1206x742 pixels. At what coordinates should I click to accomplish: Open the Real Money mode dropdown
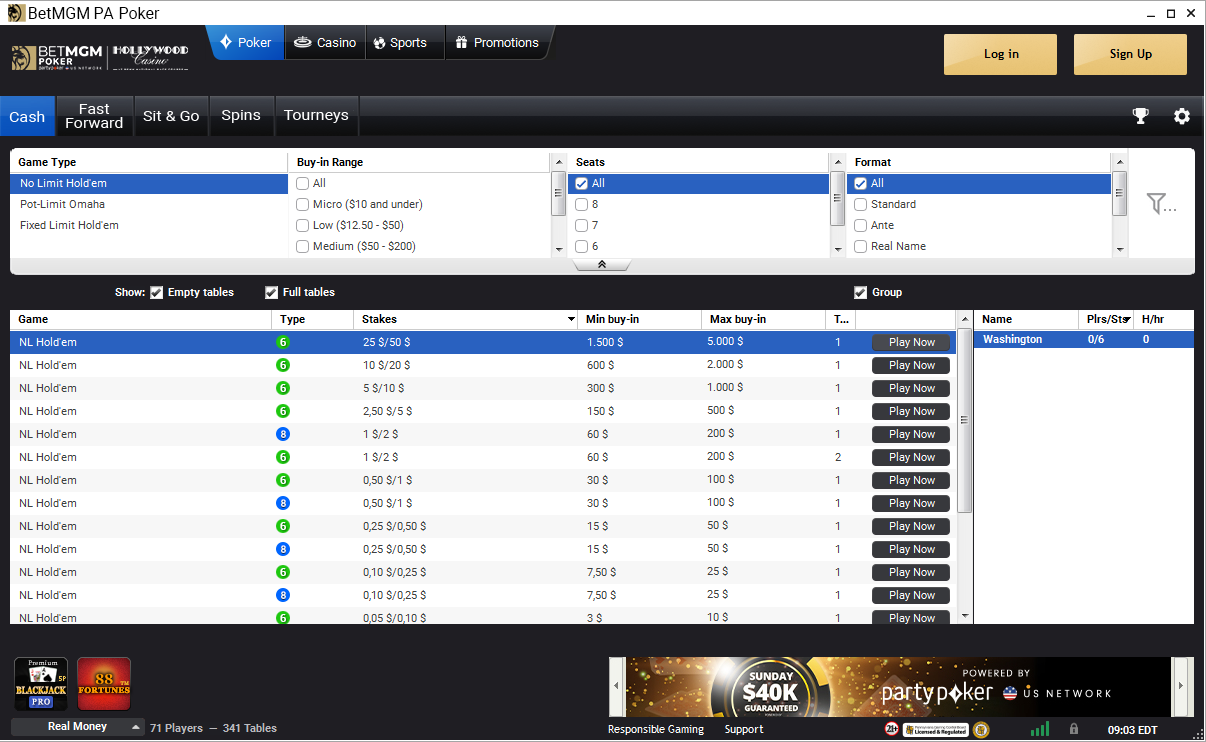[x=77, y=727]
